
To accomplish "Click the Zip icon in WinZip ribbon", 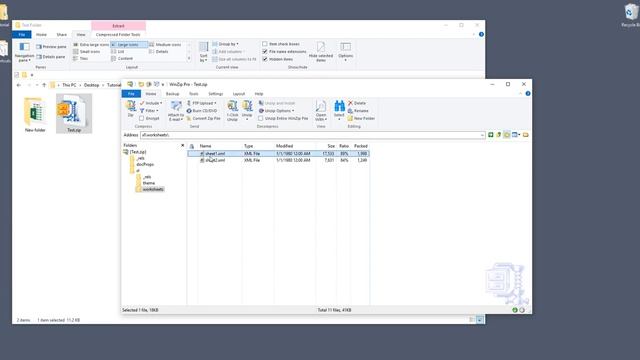I will point(131,109).
